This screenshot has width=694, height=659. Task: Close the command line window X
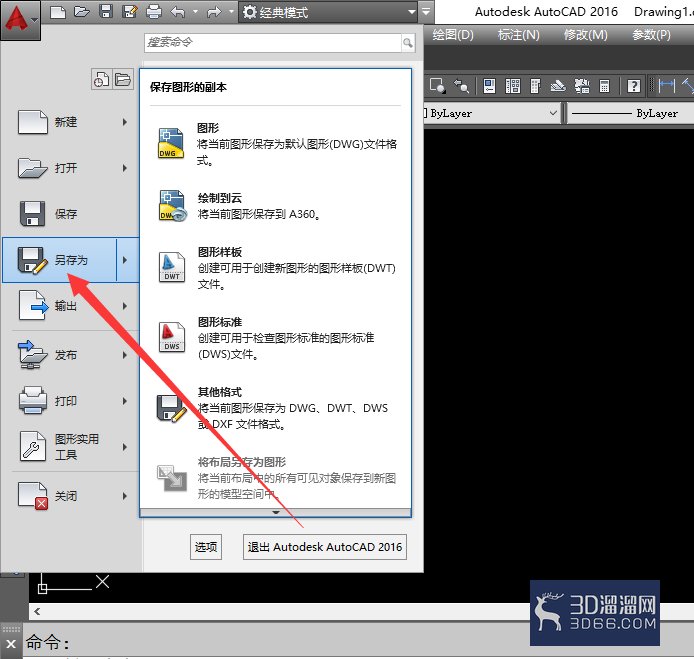tap(11, 644)
